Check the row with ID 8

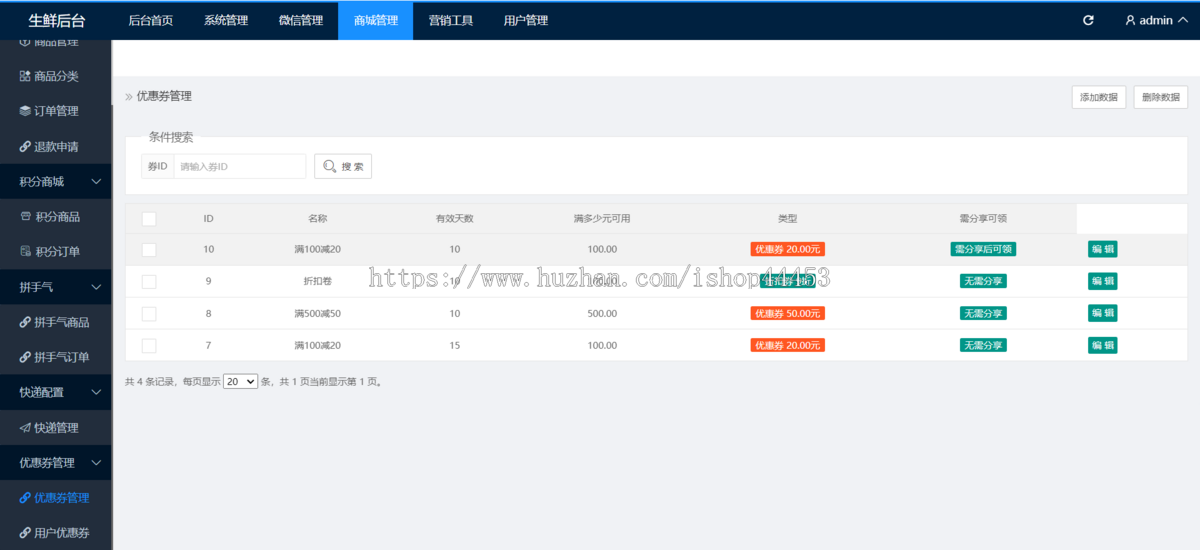[x=149, y=314]
